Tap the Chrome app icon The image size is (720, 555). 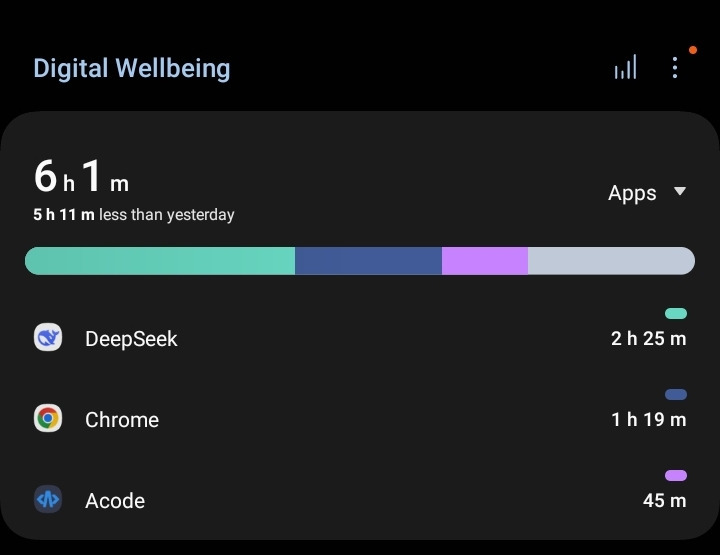coord(48,419)
